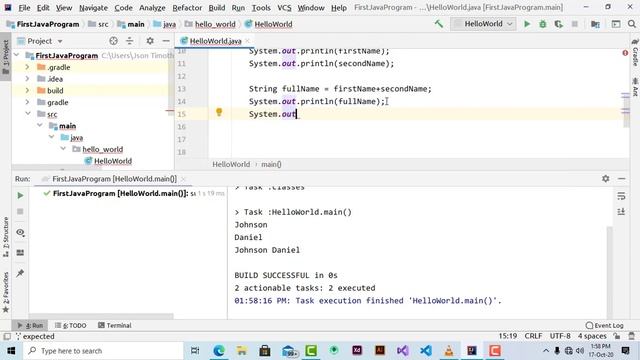This screenshot has height=360, width=640.
Task: Open the Gradle tool window on the right
Action: 635,53
